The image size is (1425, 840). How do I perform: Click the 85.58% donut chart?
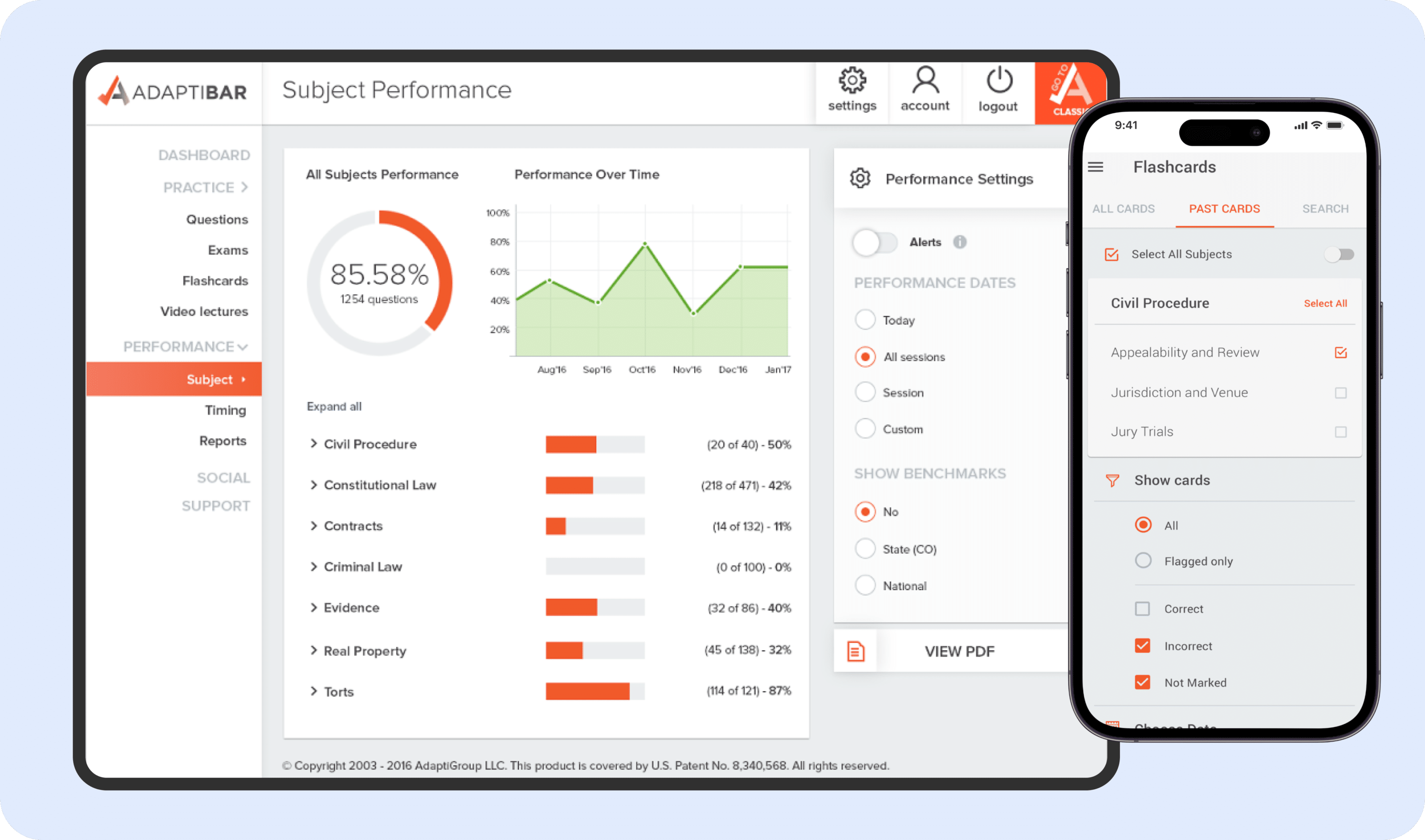(379, 283)
